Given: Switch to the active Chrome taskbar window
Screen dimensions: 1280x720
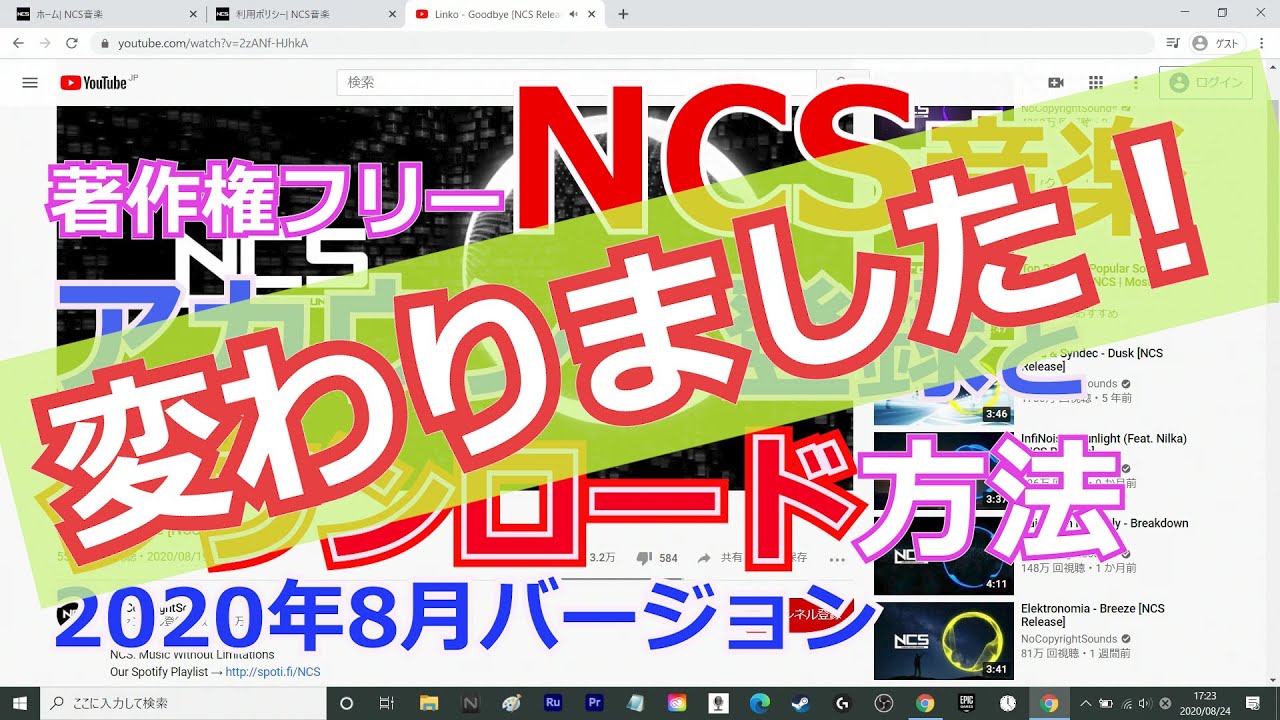Looking at the screenshot, I should tap(1049, 703).
